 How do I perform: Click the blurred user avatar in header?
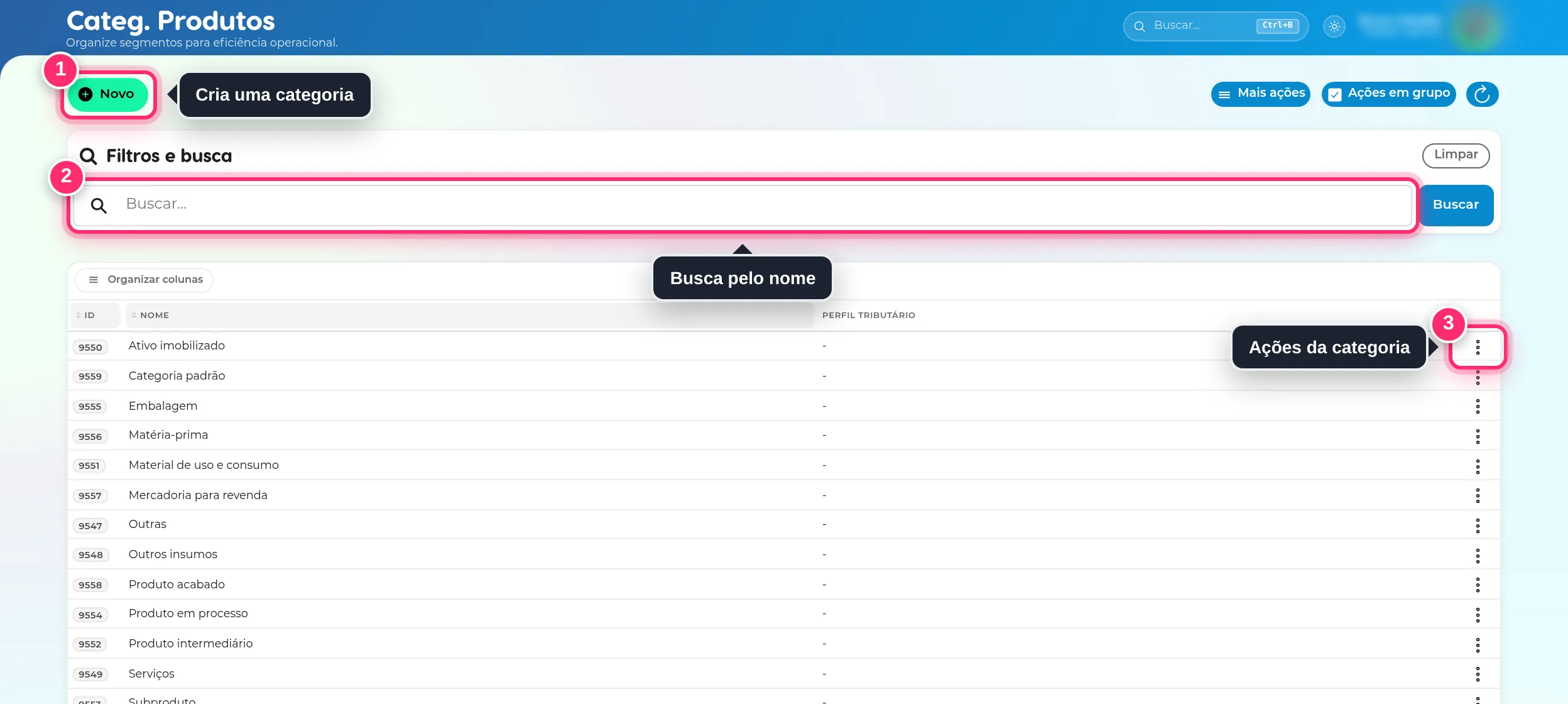1475,26
